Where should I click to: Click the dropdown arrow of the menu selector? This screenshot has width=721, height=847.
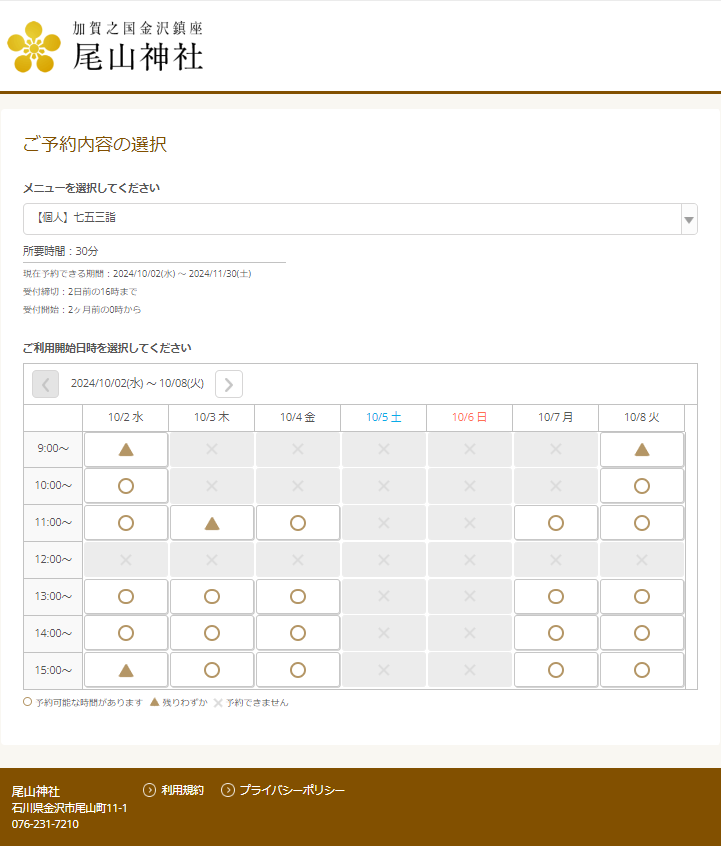[688, 219]
